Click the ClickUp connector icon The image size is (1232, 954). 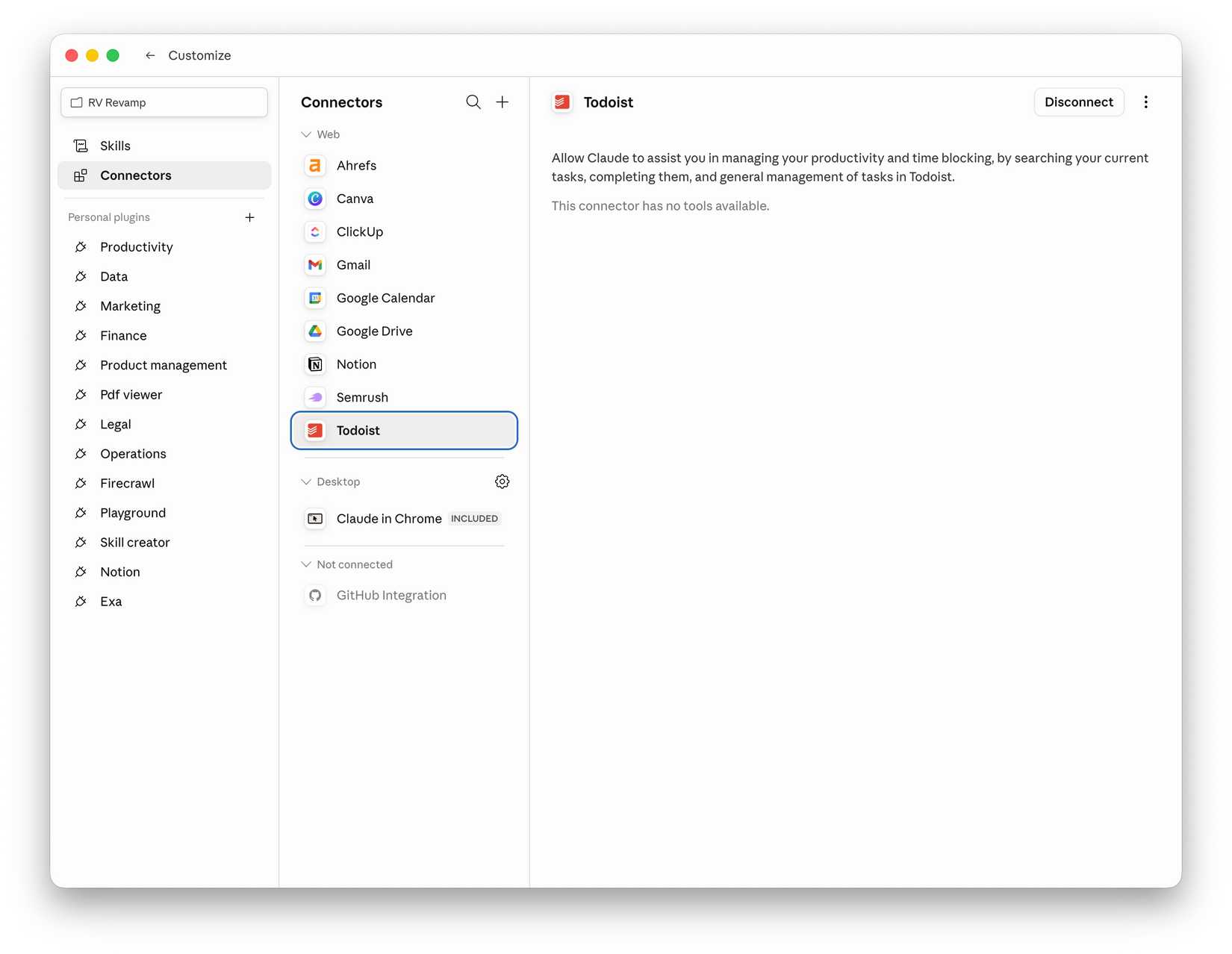pos(315,232)
